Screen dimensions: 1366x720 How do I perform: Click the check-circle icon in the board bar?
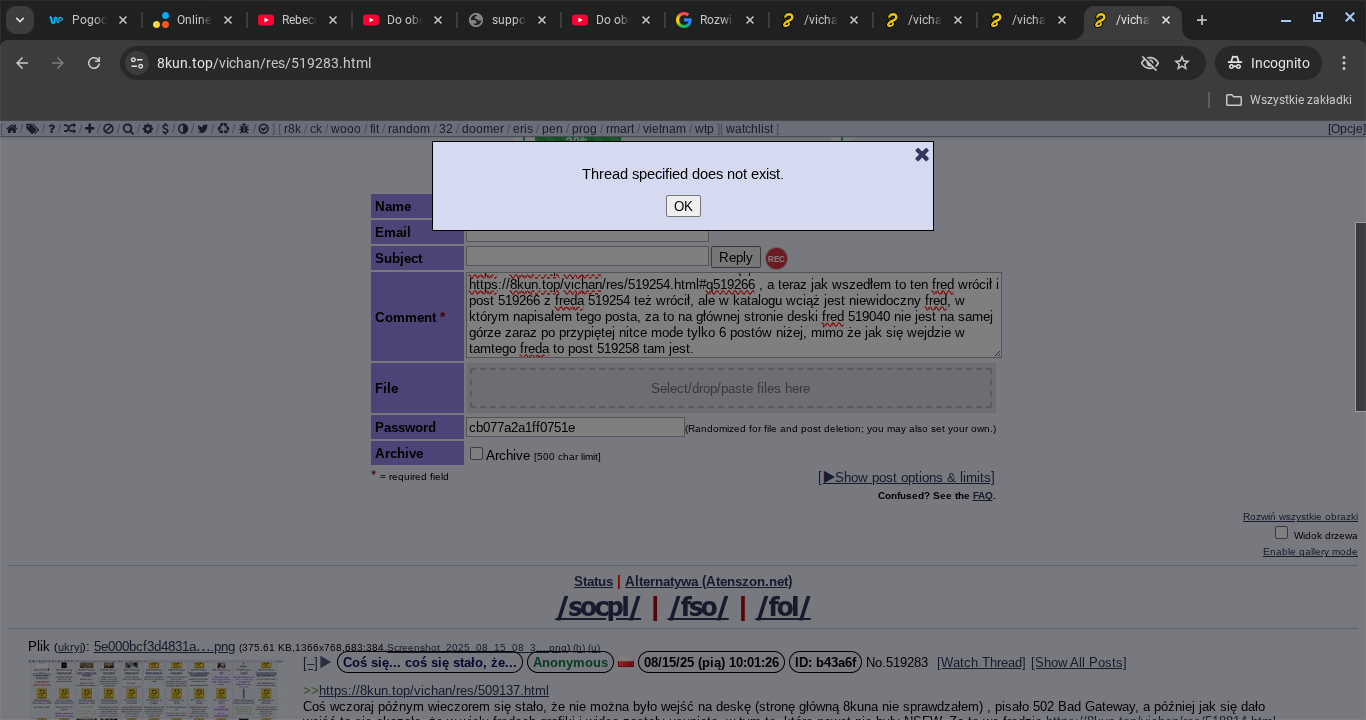264,129
